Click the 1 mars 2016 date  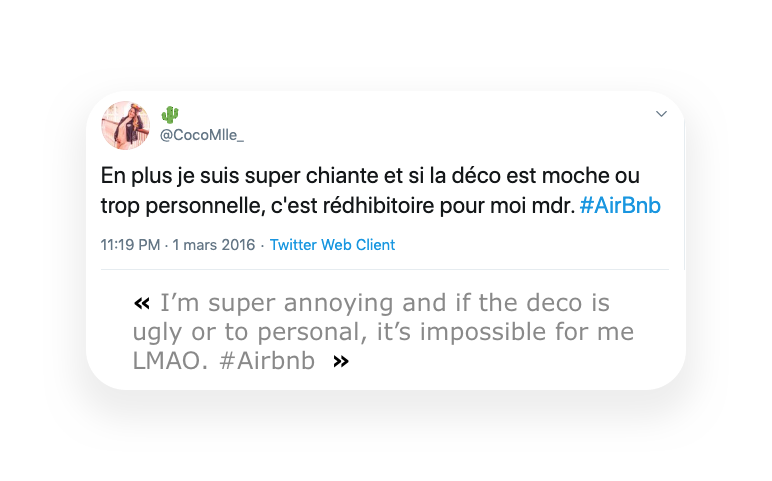click(213, 245)
